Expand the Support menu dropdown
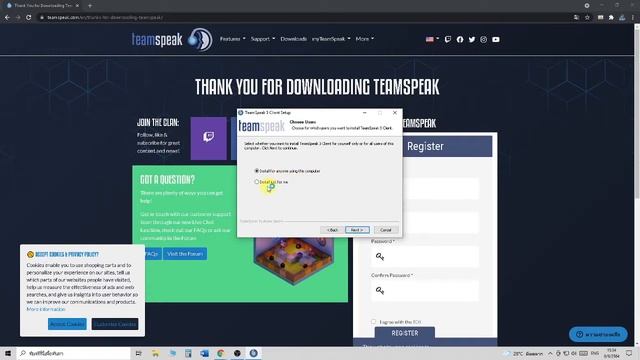Viewport: 640px width, 360px height. tap(263, 39)
